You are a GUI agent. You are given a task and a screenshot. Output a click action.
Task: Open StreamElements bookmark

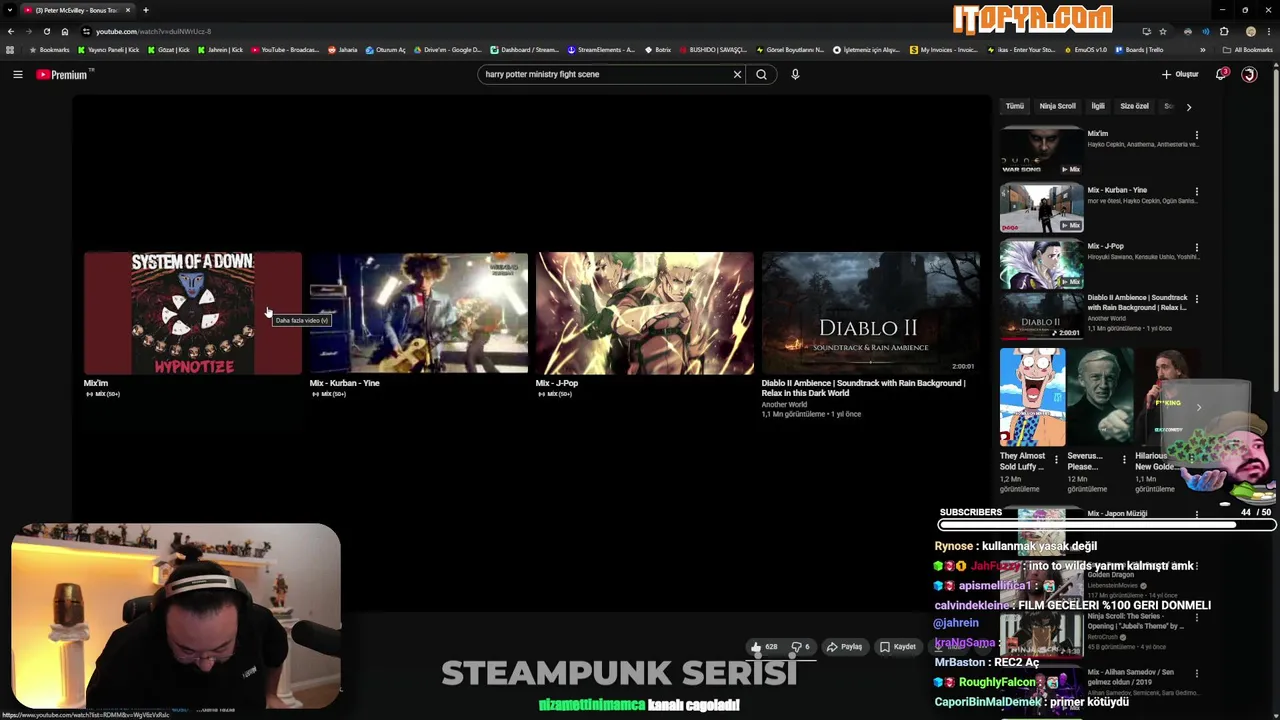pos(601,50)
